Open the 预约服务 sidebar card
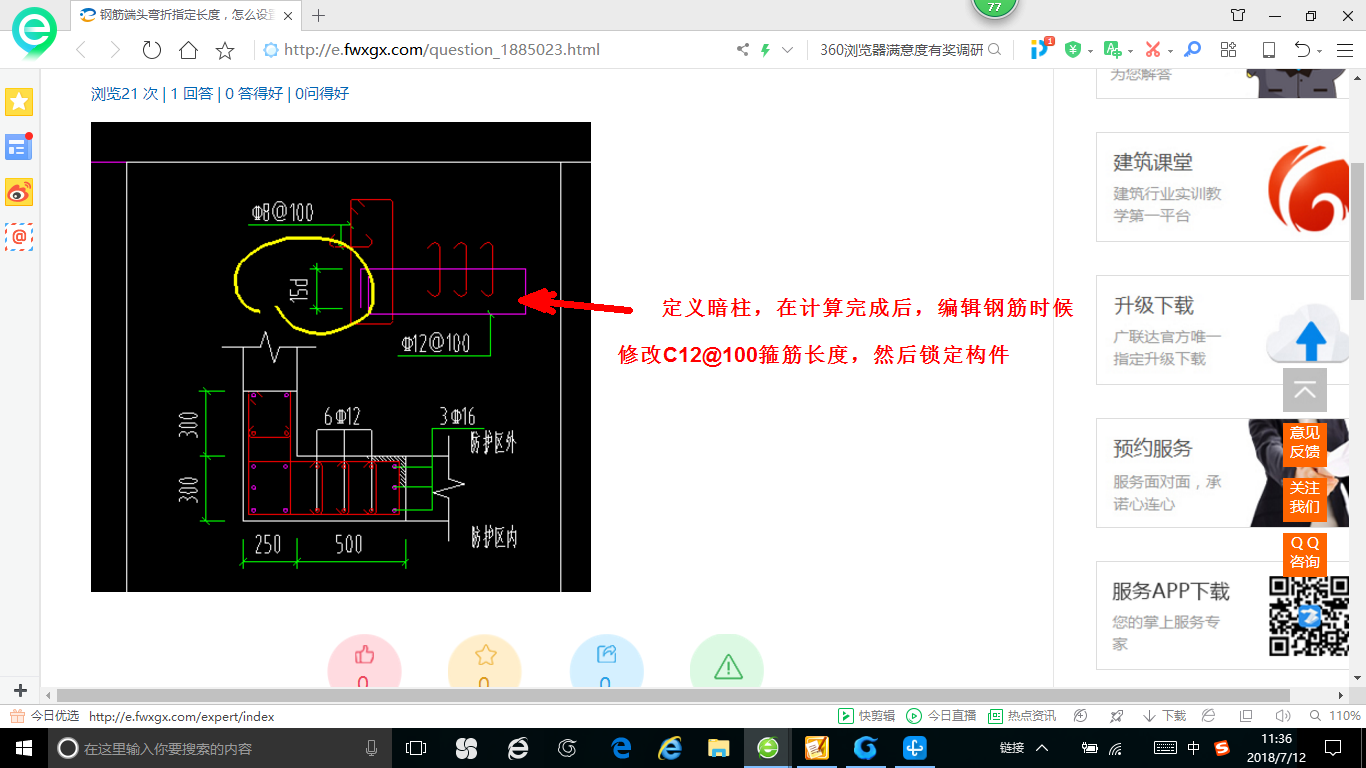The width and height of the screenshot is (1366, 768). tap(1222, 473)
